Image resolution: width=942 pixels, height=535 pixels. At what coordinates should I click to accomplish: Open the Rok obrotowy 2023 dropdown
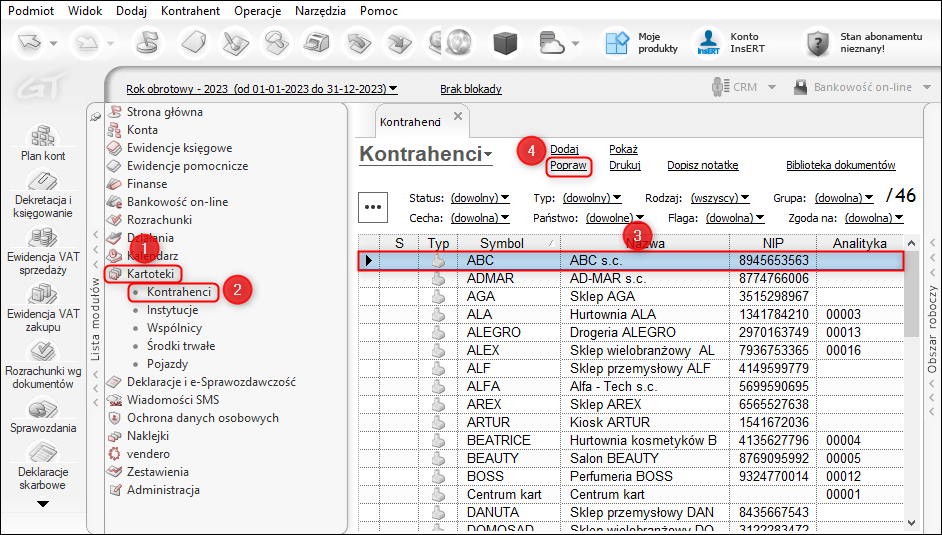click(x=262, y=89)
